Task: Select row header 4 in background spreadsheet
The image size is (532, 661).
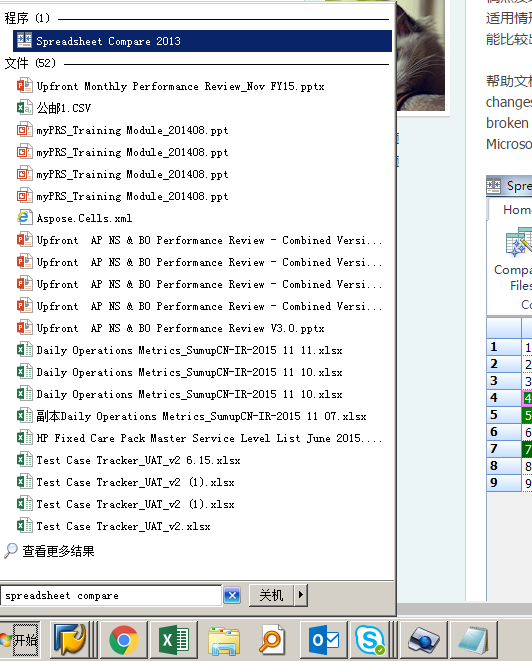Action: (x=503, y=398)
